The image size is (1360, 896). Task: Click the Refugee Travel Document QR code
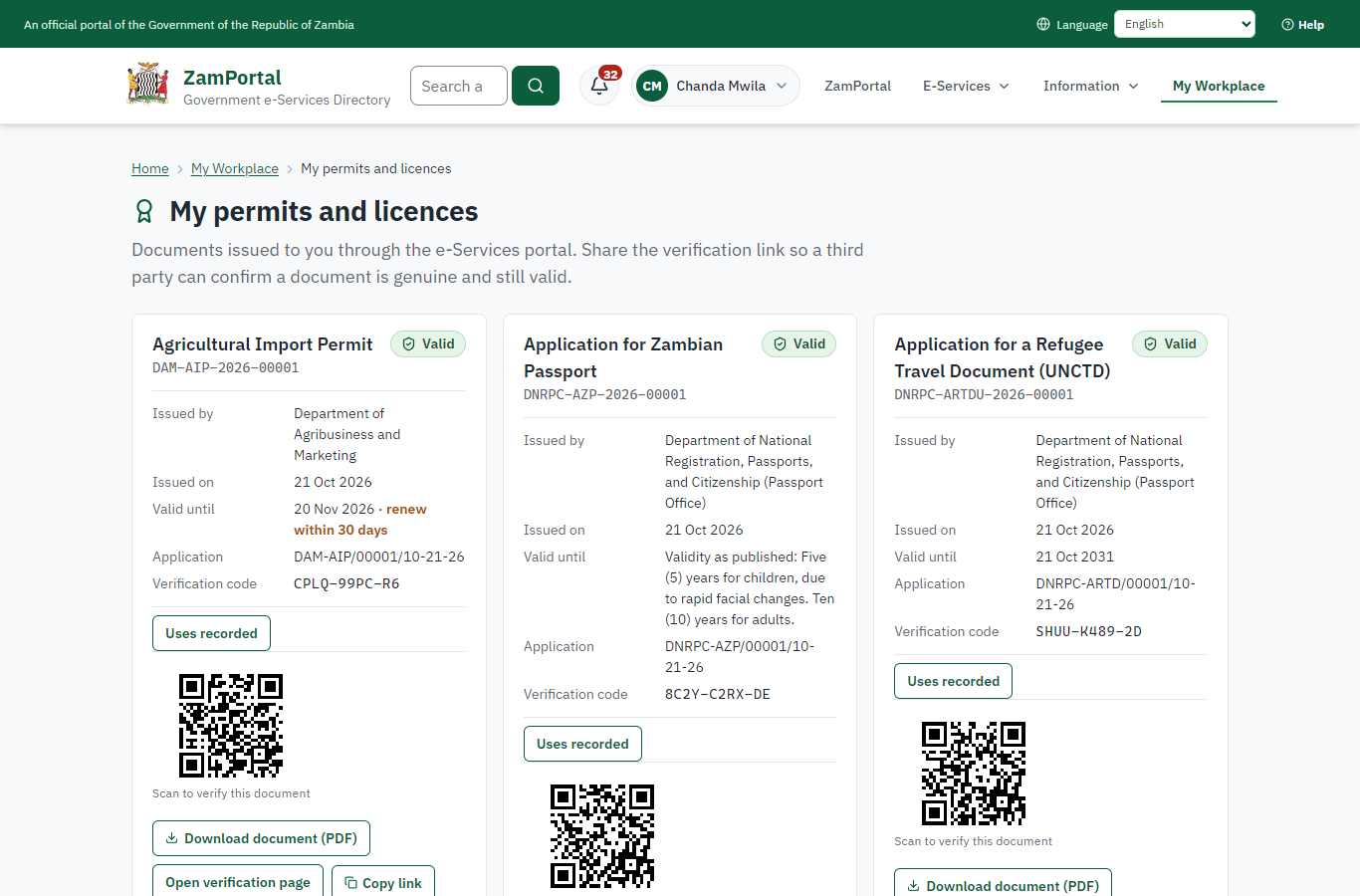[974, 774]
